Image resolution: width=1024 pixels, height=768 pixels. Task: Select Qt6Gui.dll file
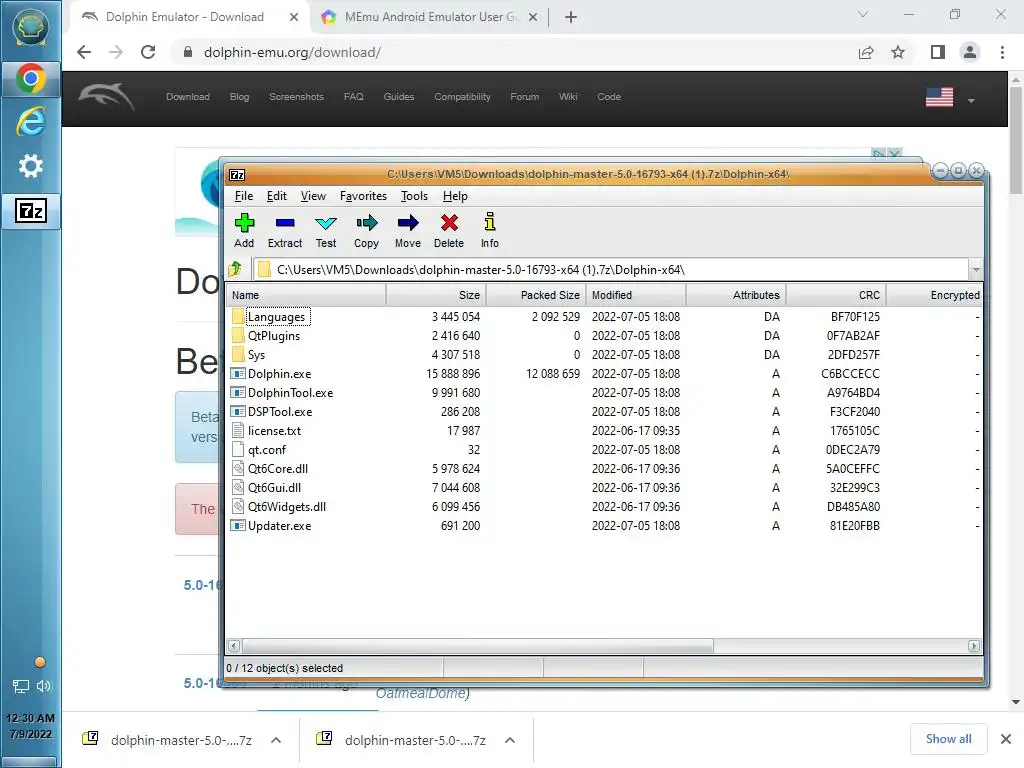274,487
